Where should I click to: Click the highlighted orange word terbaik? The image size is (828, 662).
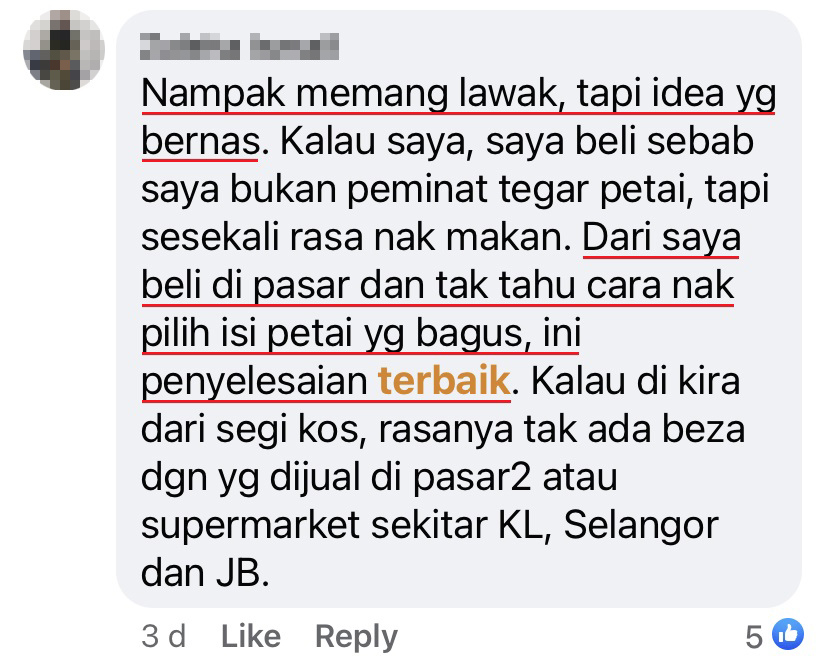(x=444, y=380)
